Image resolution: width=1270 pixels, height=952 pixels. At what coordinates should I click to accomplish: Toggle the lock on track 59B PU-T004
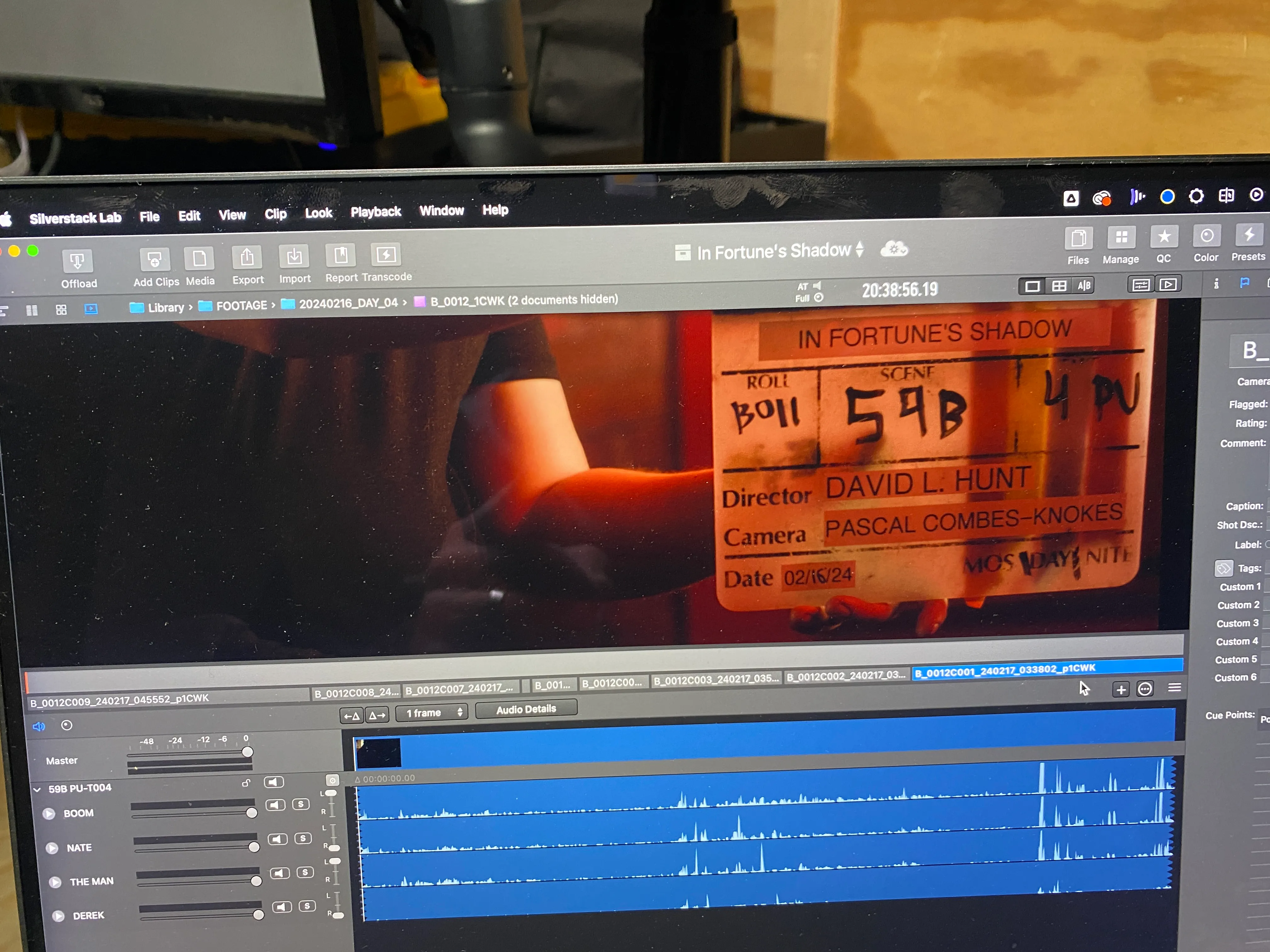[x=247, y=782]
